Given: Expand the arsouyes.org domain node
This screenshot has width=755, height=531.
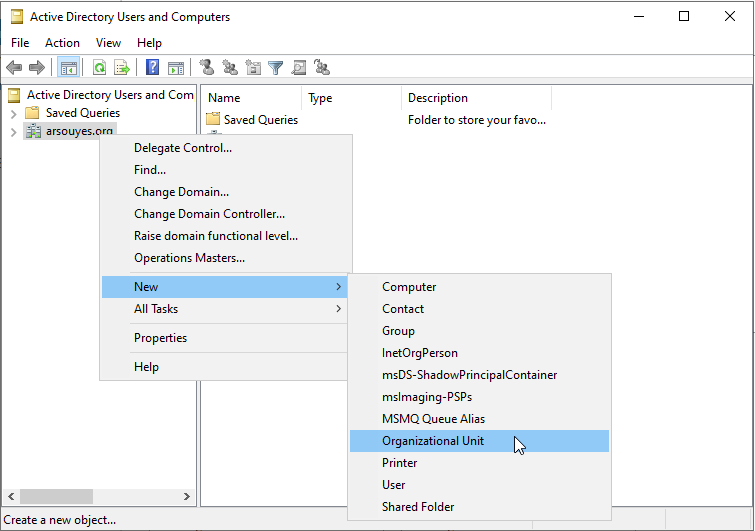Looking at the screenshot, I should coord(13,131).
